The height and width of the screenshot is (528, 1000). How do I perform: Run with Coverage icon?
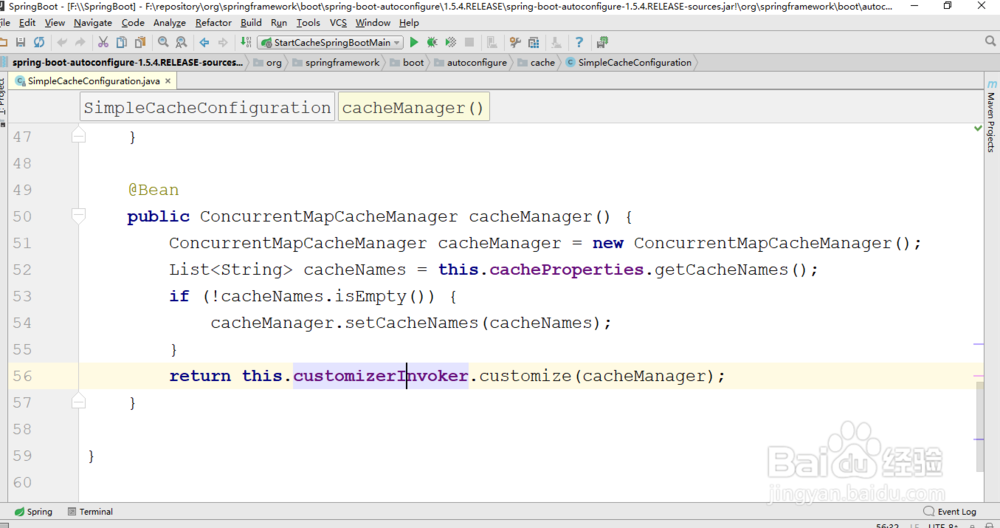click(451, 42)
